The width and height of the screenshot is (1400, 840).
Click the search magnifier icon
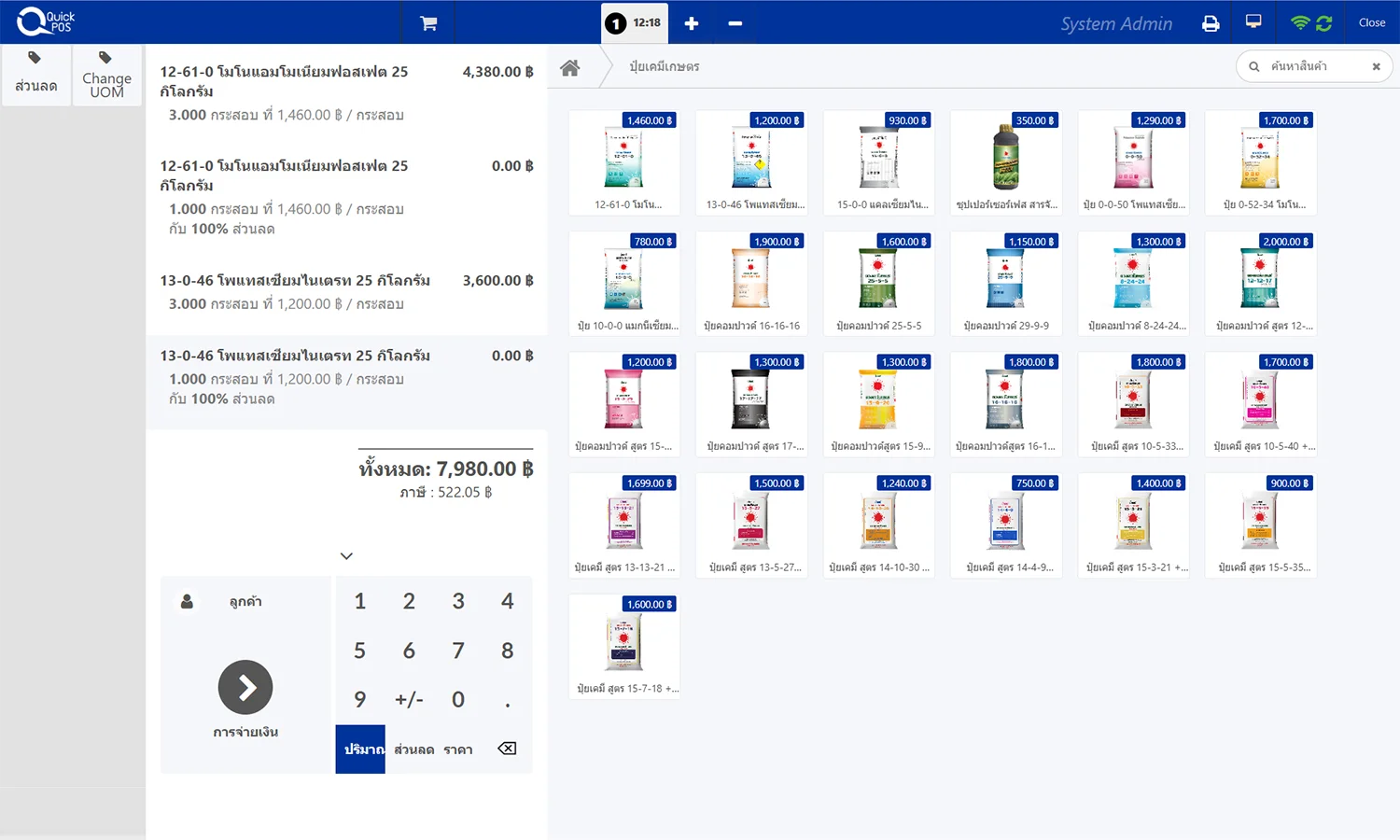click(1253, 66)
